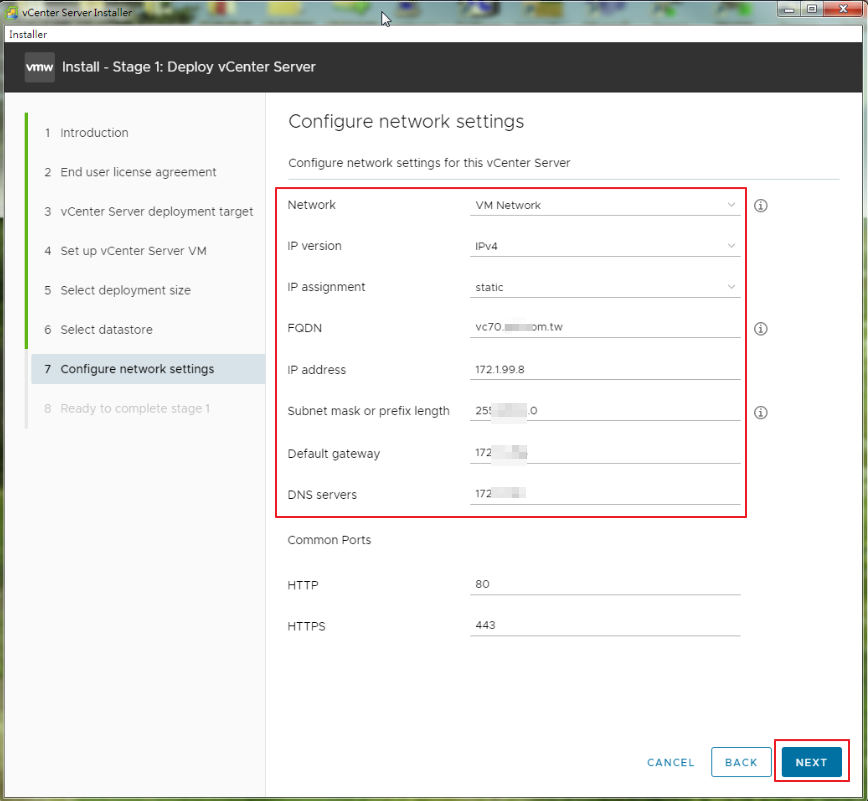Viewport: 868px width, 801px height.
Task: Go to step 2 End user license agreement
Action: coord(138,172)
